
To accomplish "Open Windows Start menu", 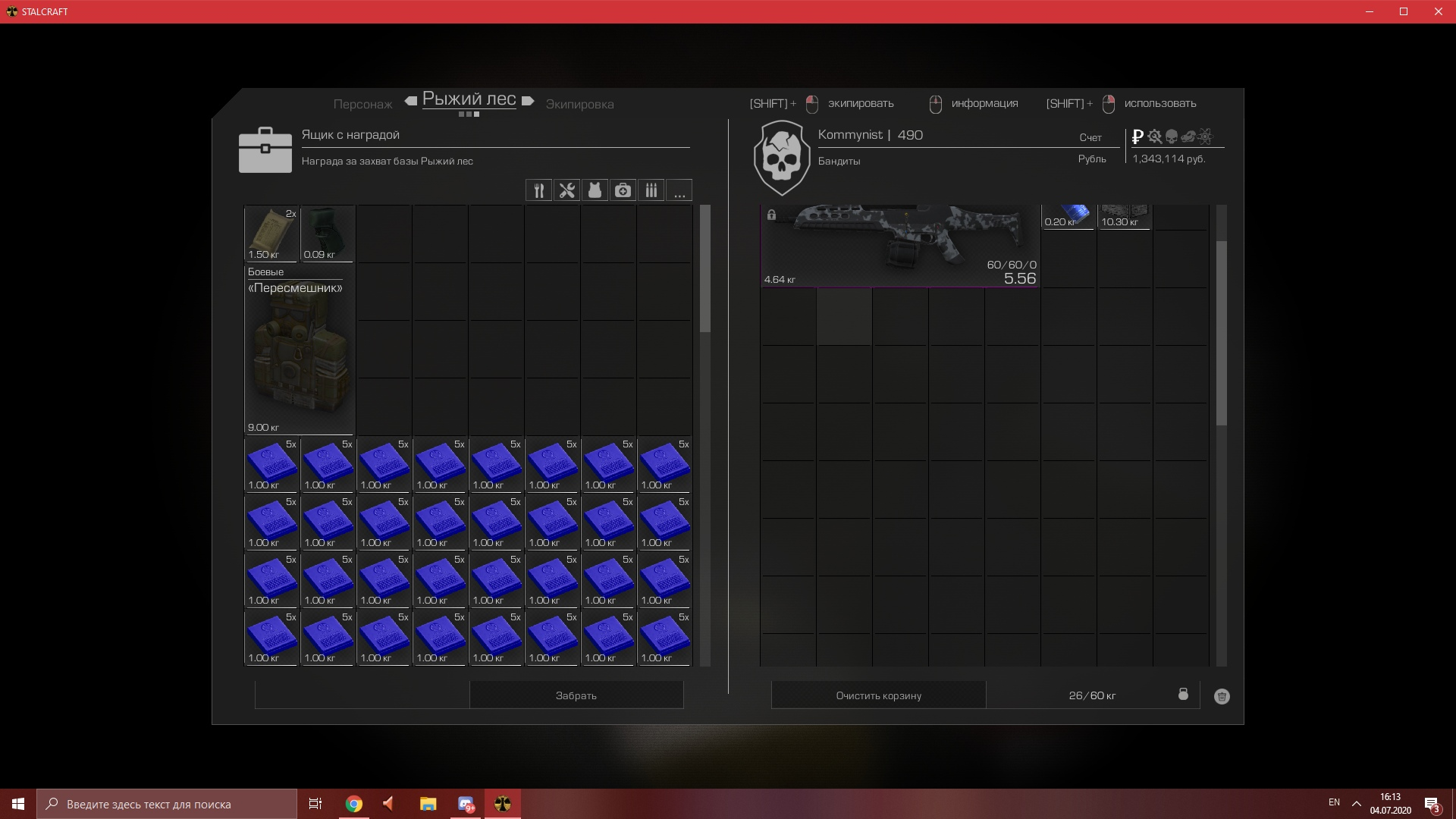I will 18,804.
